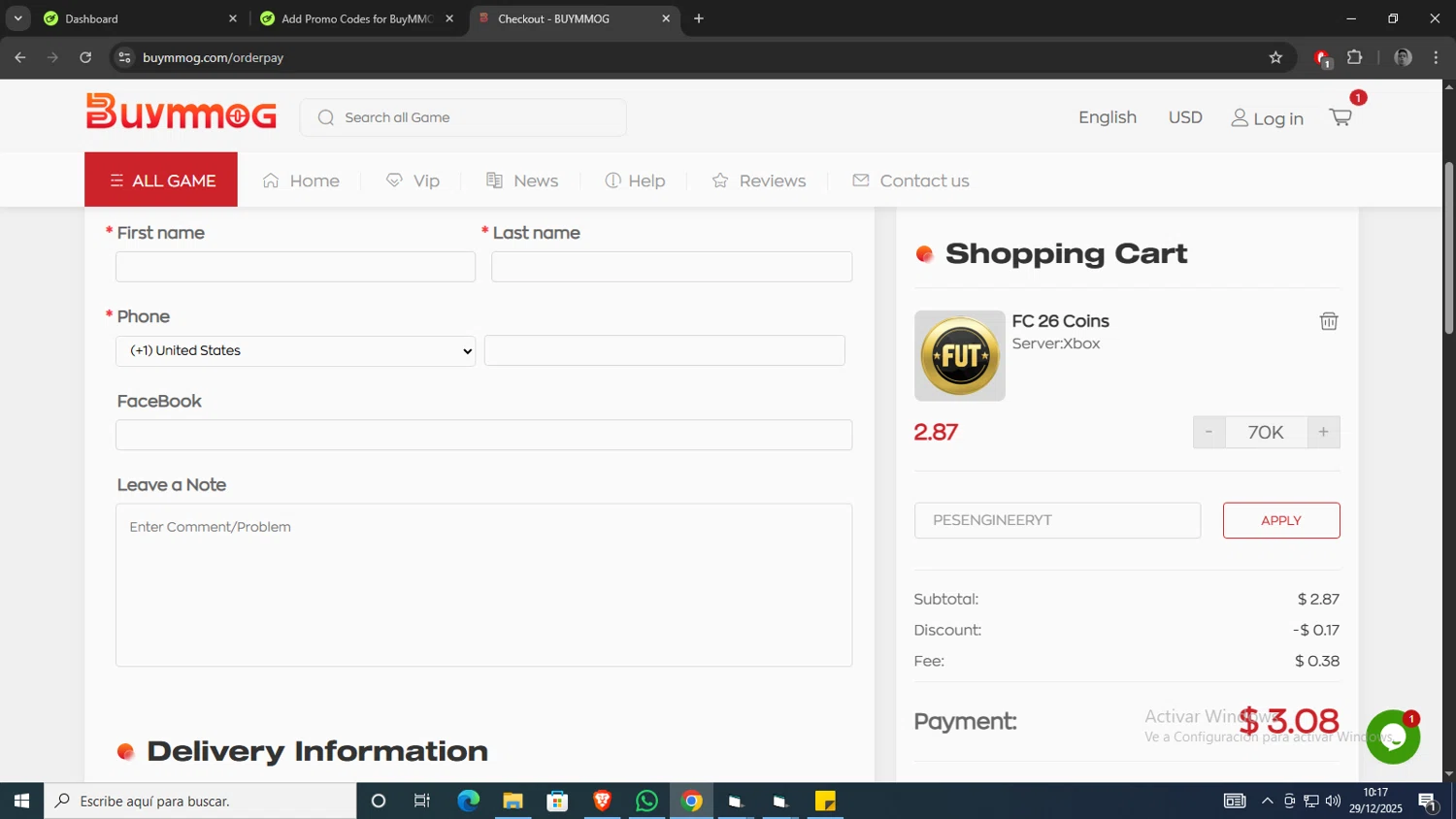Expand the phone country code dropdown
The height and width of the screenshot is (819, 1456).
pyautogui.click(x=295, y=350)
